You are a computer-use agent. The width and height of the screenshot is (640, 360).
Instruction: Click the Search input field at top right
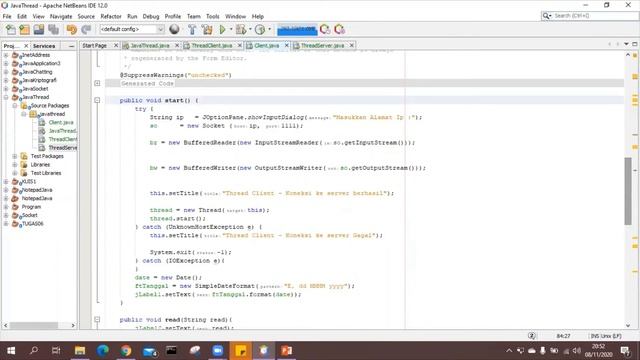[x=594, y=16]
